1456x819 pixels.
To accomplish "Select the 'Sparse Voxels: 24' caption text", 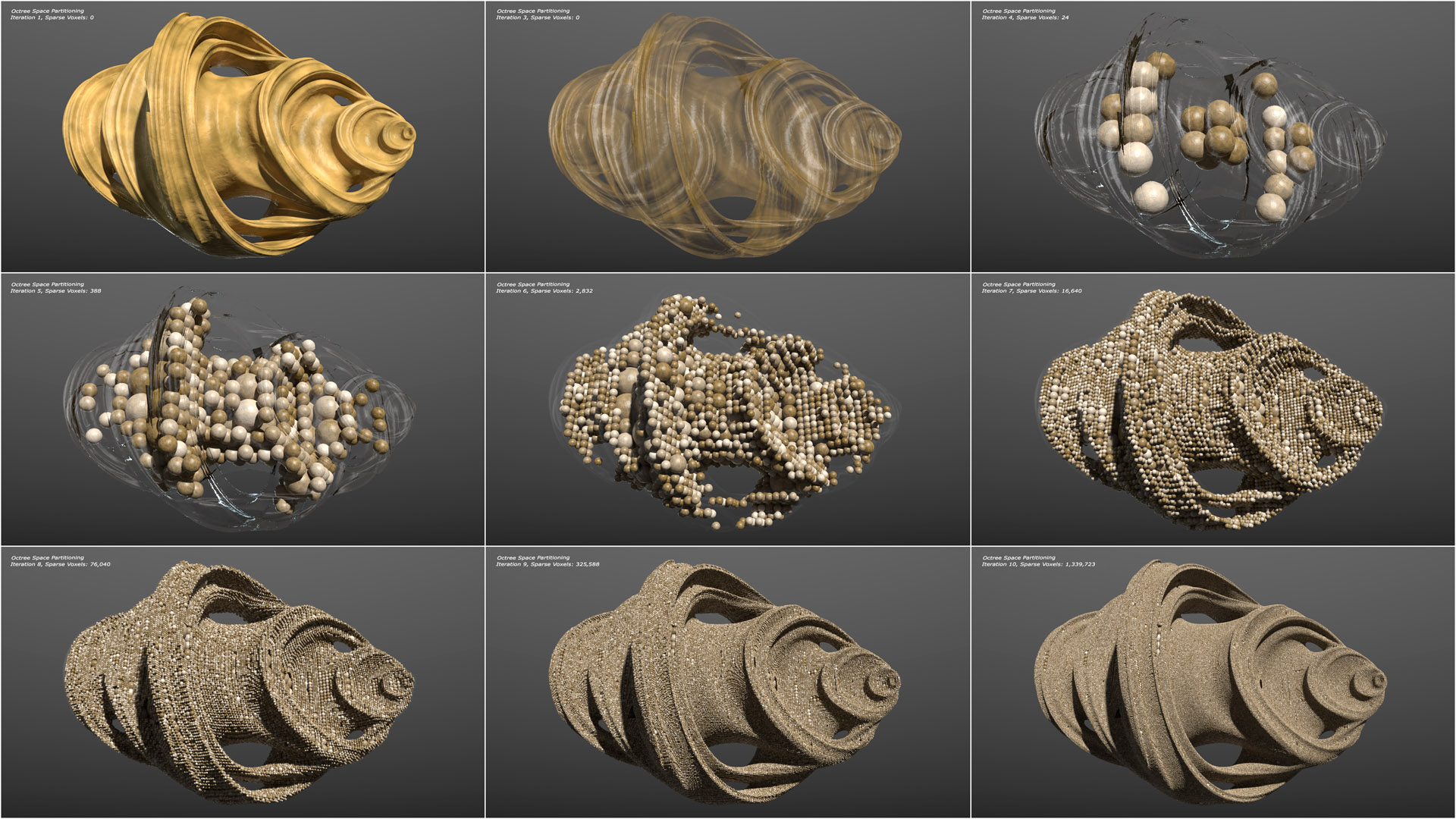I will click(x=1042, y=17).
